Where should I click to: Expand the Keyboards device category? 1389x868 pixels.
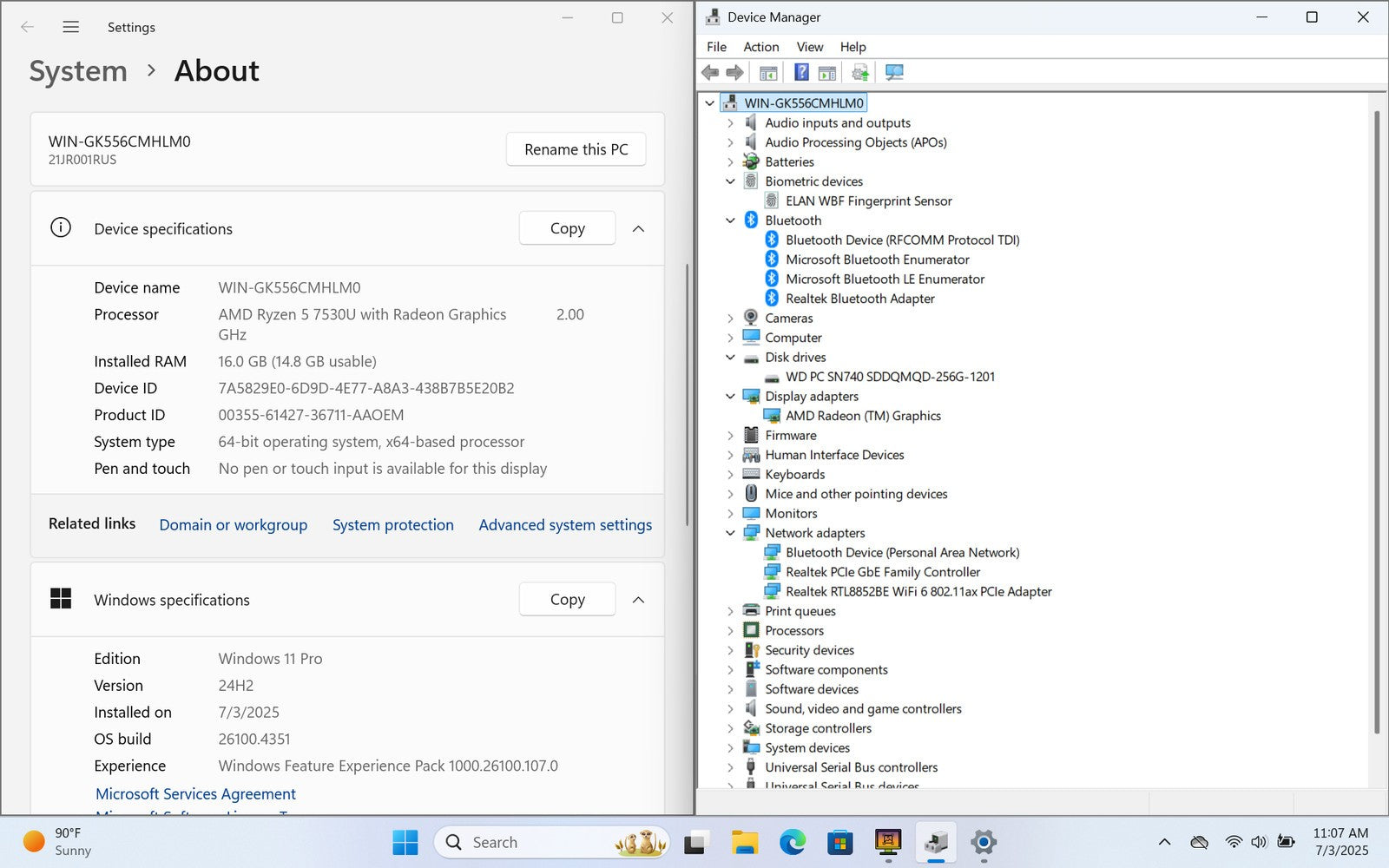click(730, 475)
